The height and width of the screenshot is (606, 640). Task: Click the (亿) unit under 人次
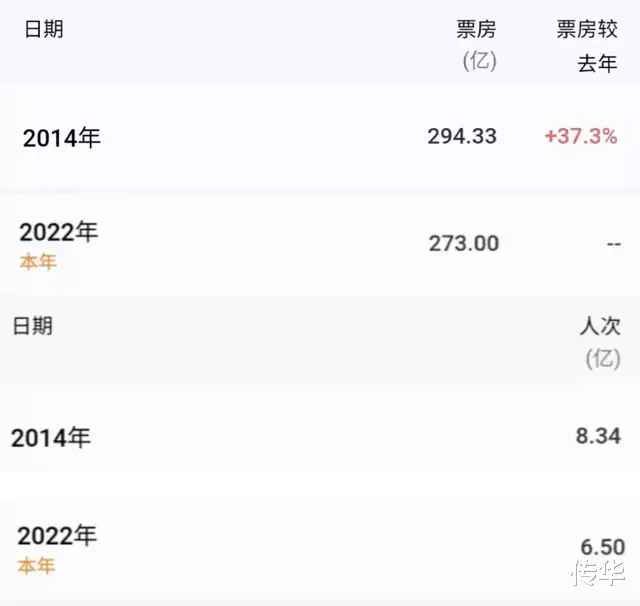tap(603, 359)
